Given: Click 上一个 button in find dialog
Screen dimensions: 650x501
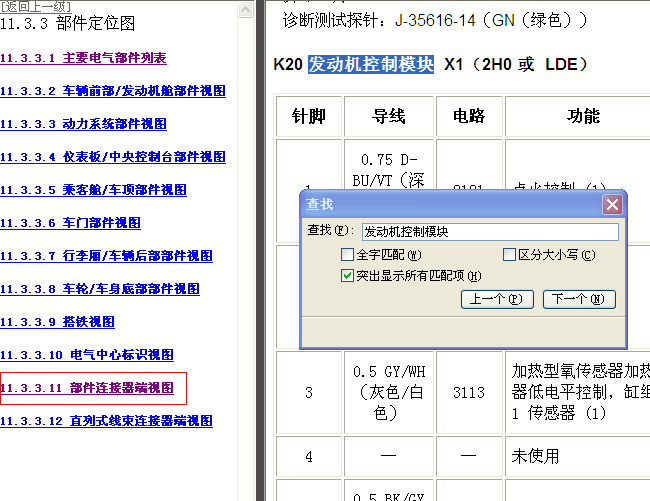Looking at the screenshot, I should (497, 299).
